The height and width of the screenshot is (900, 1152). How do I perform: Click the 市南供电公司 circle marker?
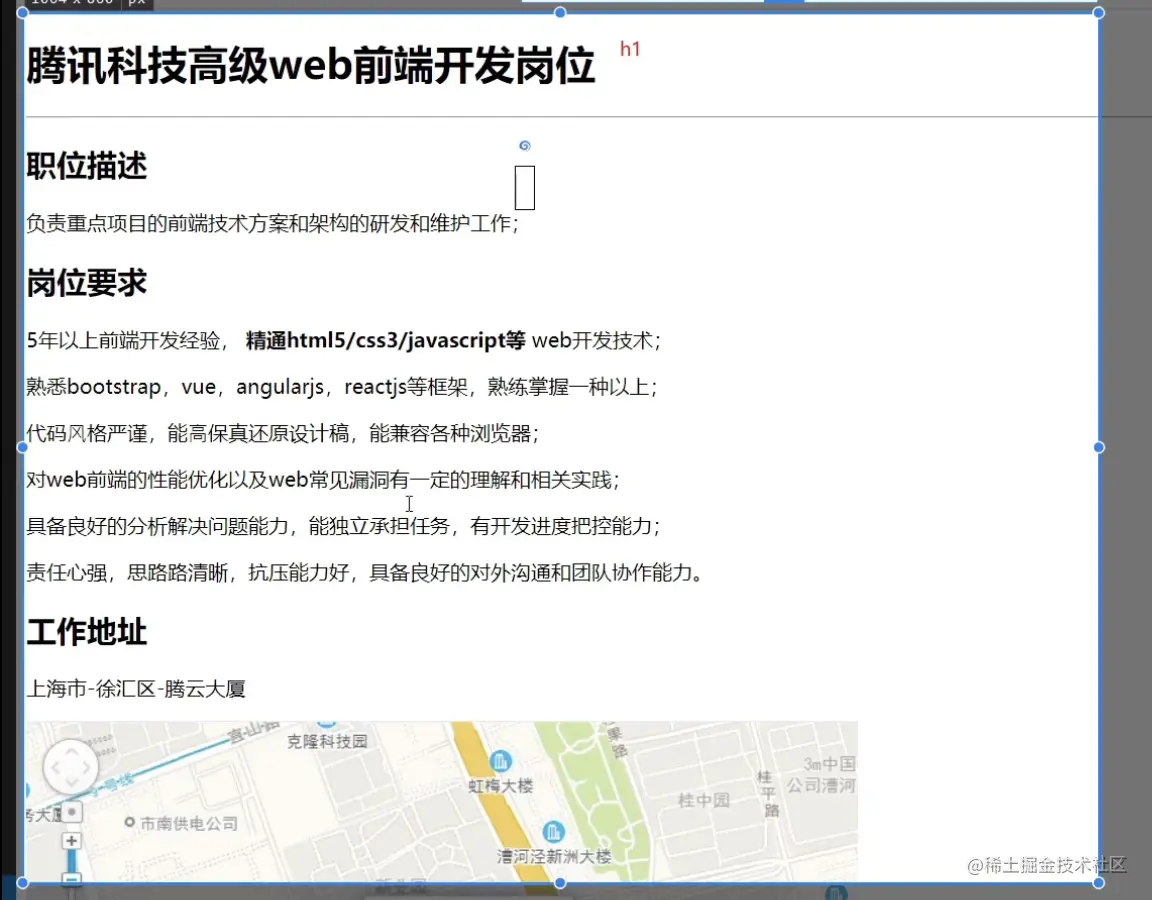[129, 822]
